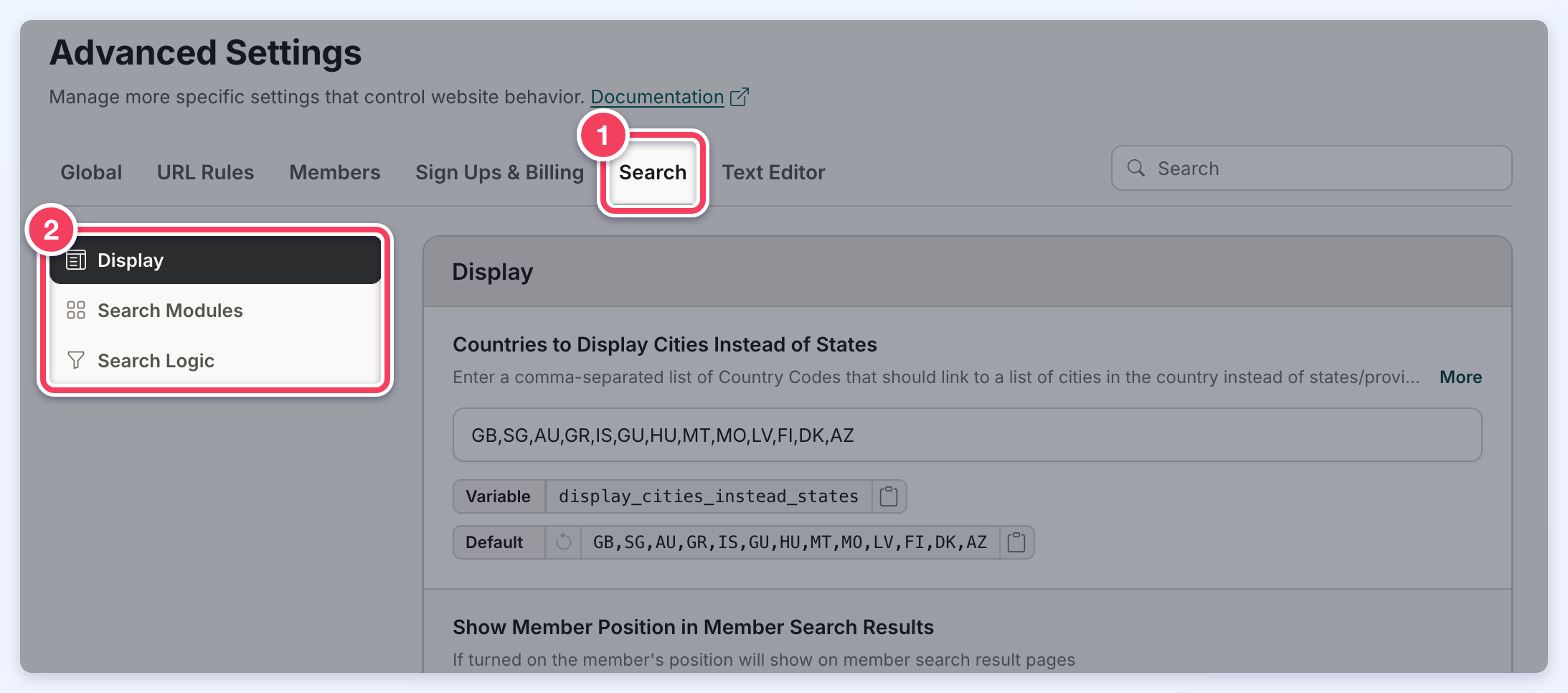Click the Countries to Display Cities heading
Viewport: 1568px width, 693px height.
click(665, 344)
